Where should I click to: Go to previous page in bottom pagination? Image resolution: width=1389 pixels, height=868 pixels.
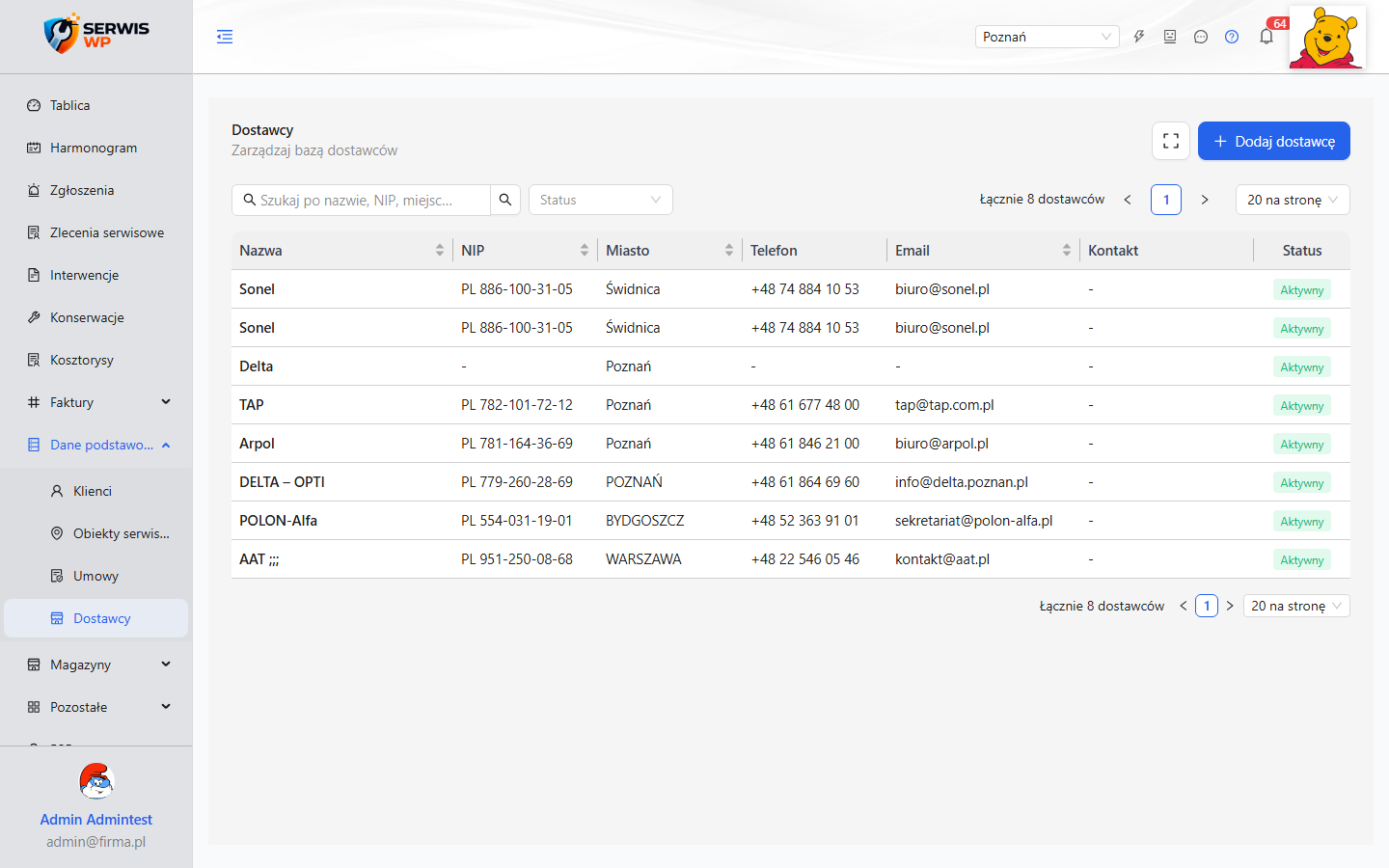(1184, 606)
